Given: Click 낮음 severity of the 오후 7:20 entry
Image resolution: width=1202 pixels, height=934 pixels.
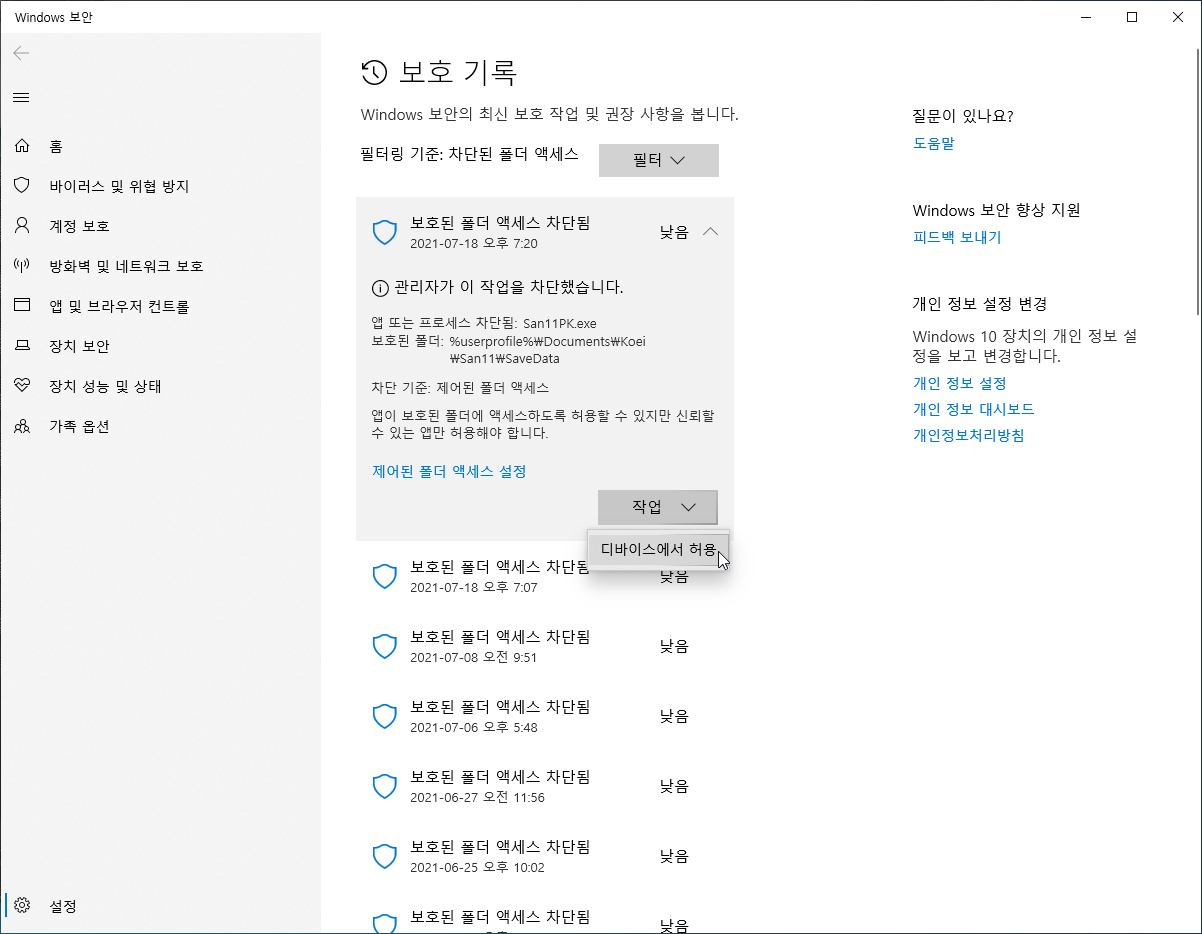Looking at the screenshot, I should (674, 232).
